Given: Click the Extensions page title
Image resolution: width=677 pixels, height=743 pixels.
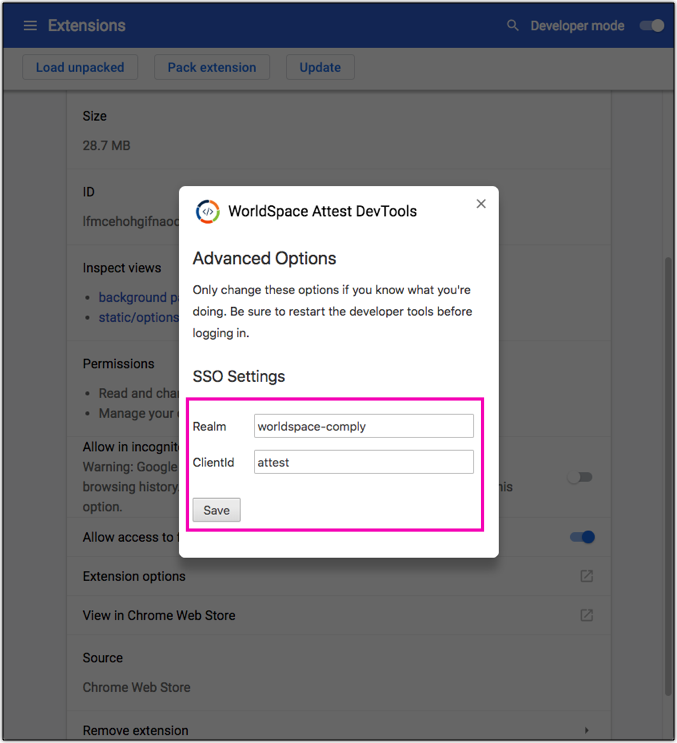Looking at the screenshot, I should (87, 26).
